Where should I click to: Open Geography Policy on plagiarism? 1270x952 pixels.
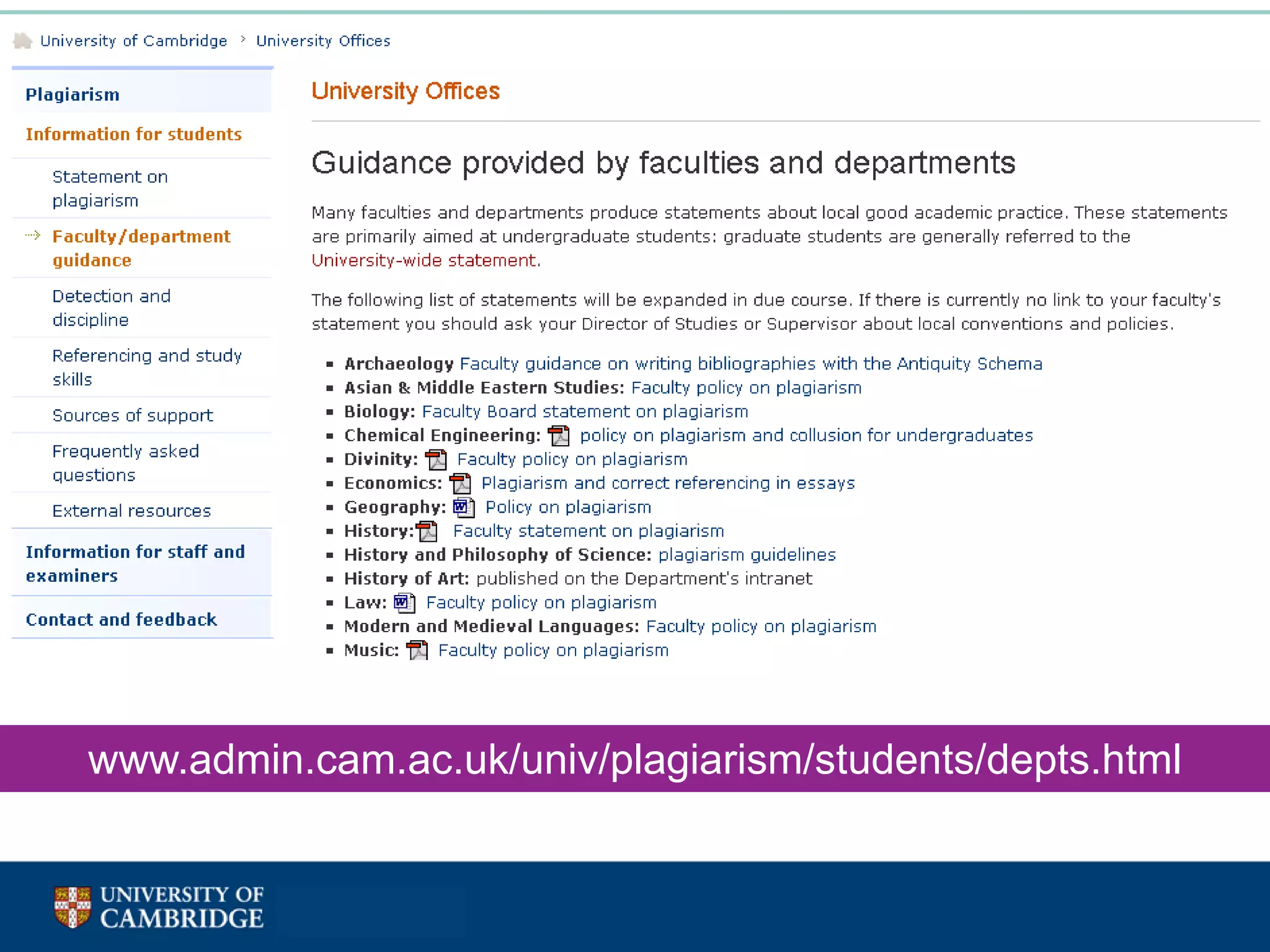[x=568, y=508]
